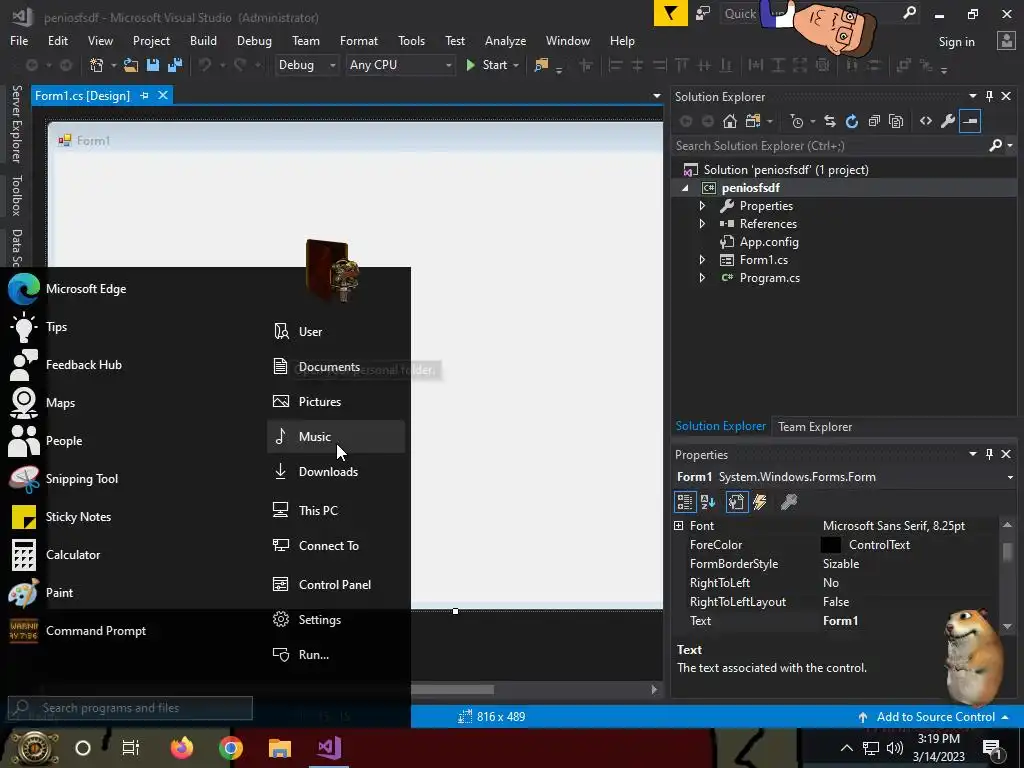Open Music from the Start menu
Viewport: 1024px width, 768px height.
point(336,436)
